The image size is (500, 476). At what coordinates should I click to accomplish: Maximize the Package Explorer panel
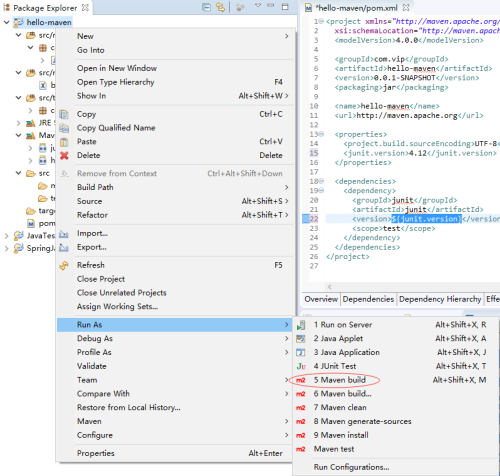[285, 7]
